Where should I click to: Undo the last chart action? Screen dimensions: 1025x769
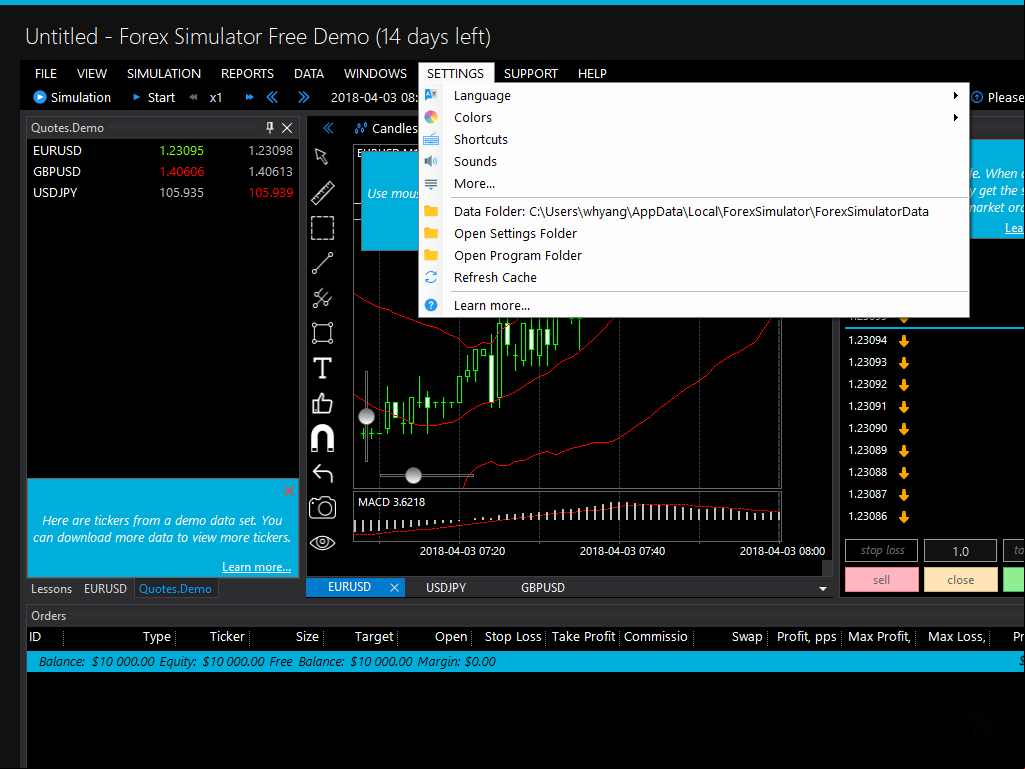pos(322,473)
